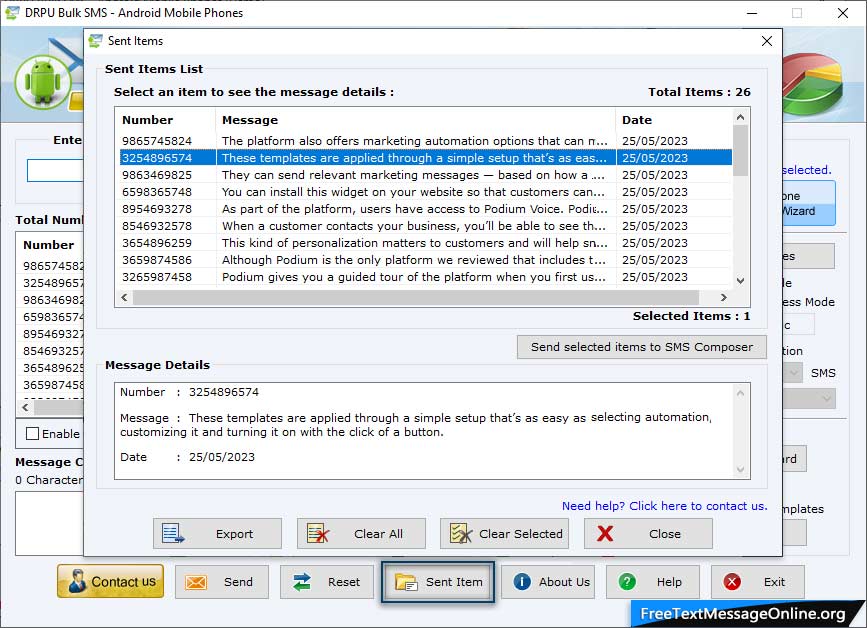Viewport: 867px width, 628px height.
Task: Click the Close button in Sent Items
Action: coord(648,533)
